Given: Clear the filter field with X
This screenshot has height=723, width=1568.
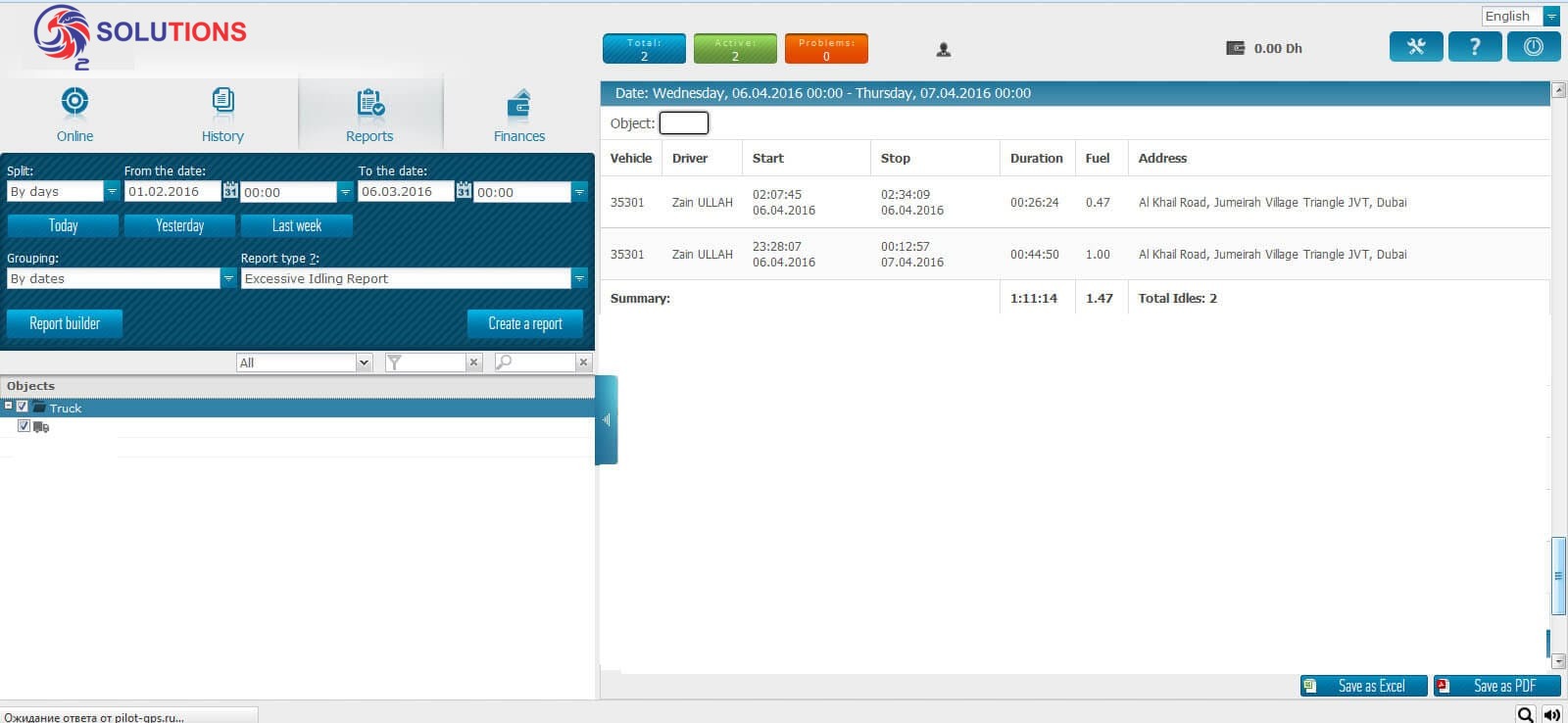Looking at the screenshot, I should click(x=473, y=362).
